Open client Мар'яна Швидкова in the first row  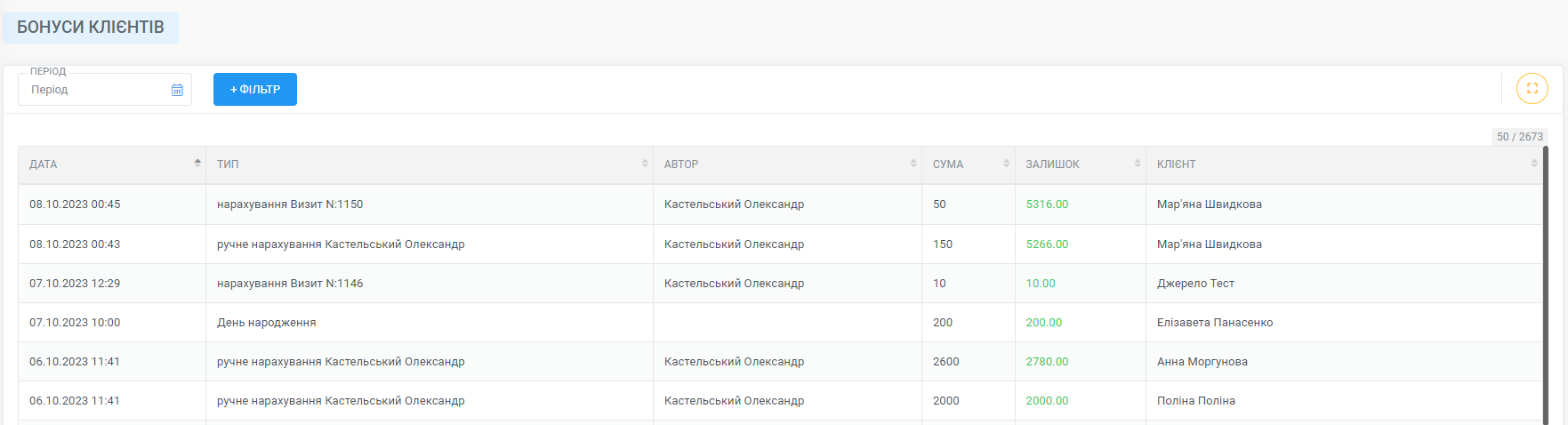click(1209, 204)
